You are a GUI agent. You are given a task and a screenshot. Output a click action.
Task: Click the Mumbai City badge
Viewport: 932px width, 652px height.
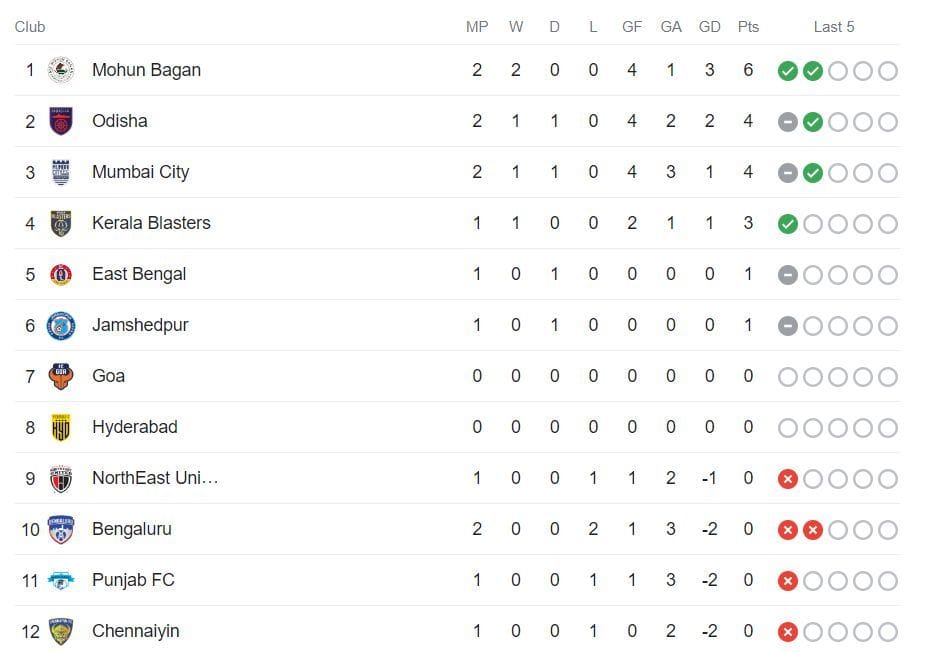62,172
